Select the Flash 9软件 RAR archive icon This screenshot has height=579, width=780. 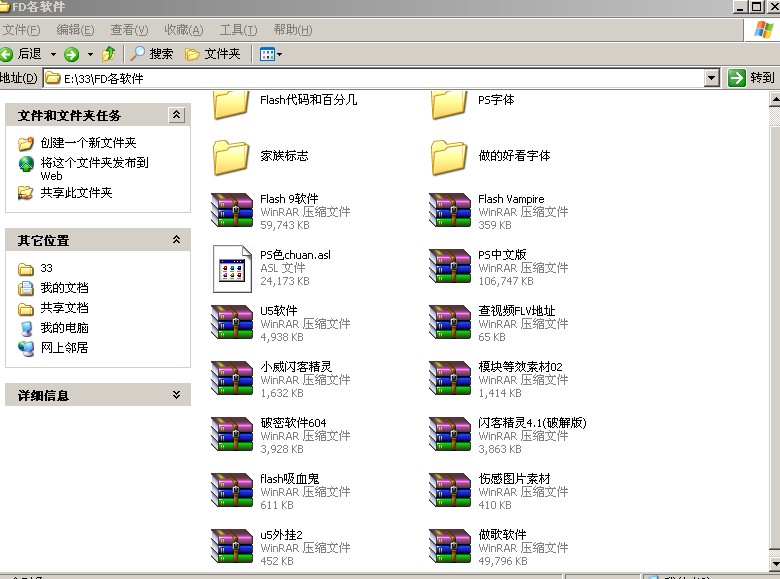click(232, 211)
